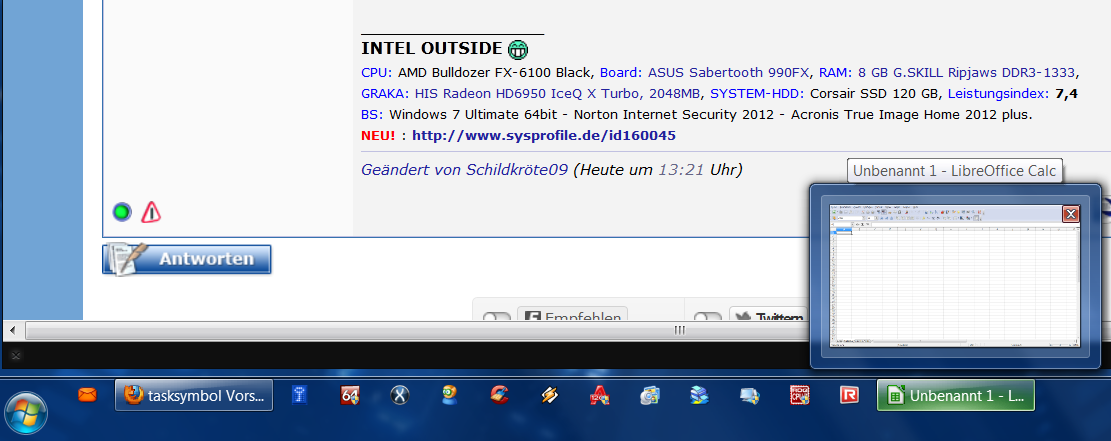Click the Geändert von Schildkröte09 text
Viewport: 1111px width, 441px height.
pos(464,169)
